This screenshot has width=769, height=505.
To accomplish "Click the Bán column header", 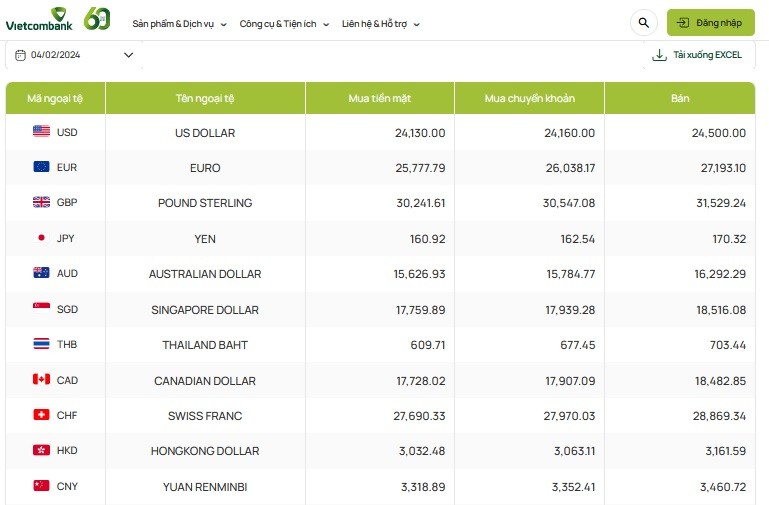I will (x=680, y=98).
